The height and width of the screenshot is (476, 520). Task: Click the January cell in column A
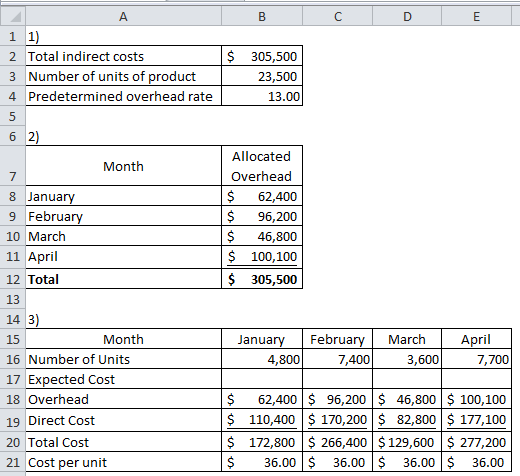123,196
